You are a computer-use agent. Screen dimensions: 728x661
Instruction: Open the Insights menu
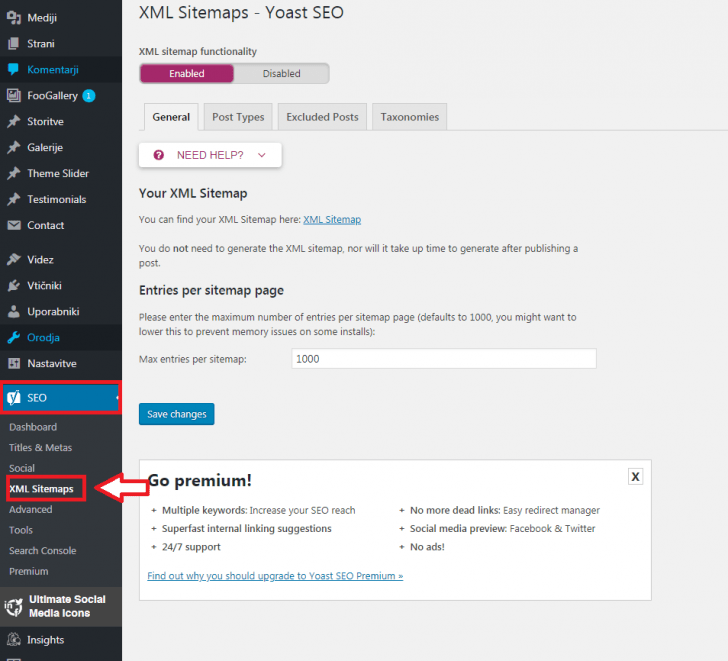[46, 640]
